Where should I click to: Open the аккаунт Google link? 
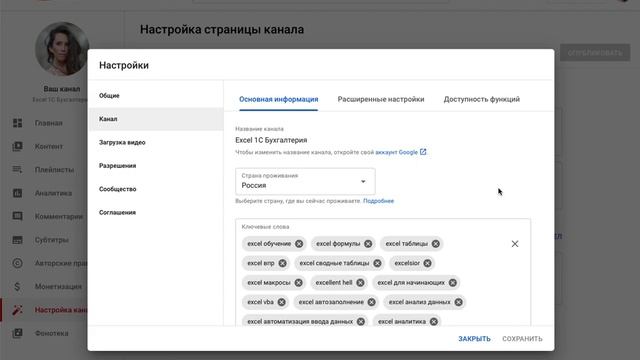[x=396, y=152]
